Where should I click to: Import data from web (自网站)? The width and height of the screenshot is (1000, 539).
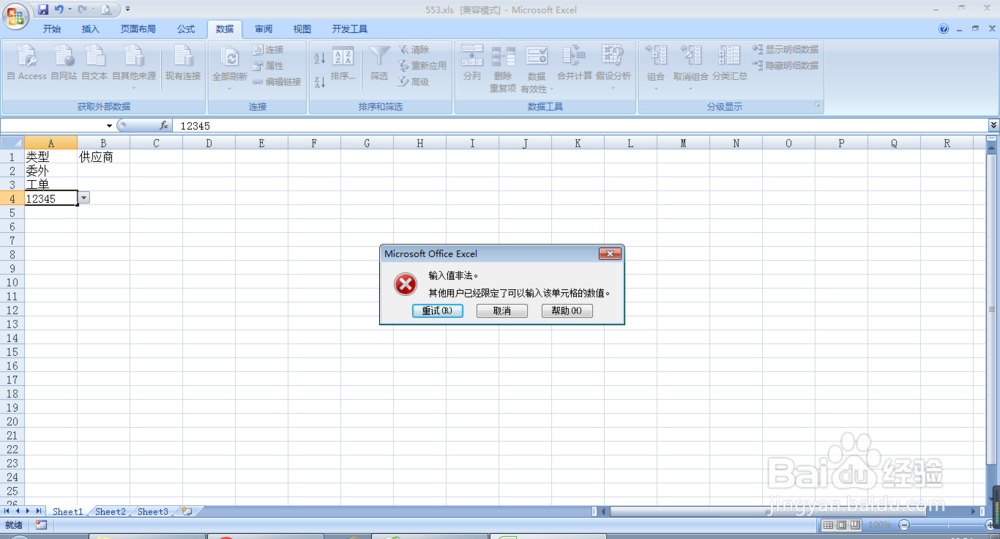[x=64, y=63]
